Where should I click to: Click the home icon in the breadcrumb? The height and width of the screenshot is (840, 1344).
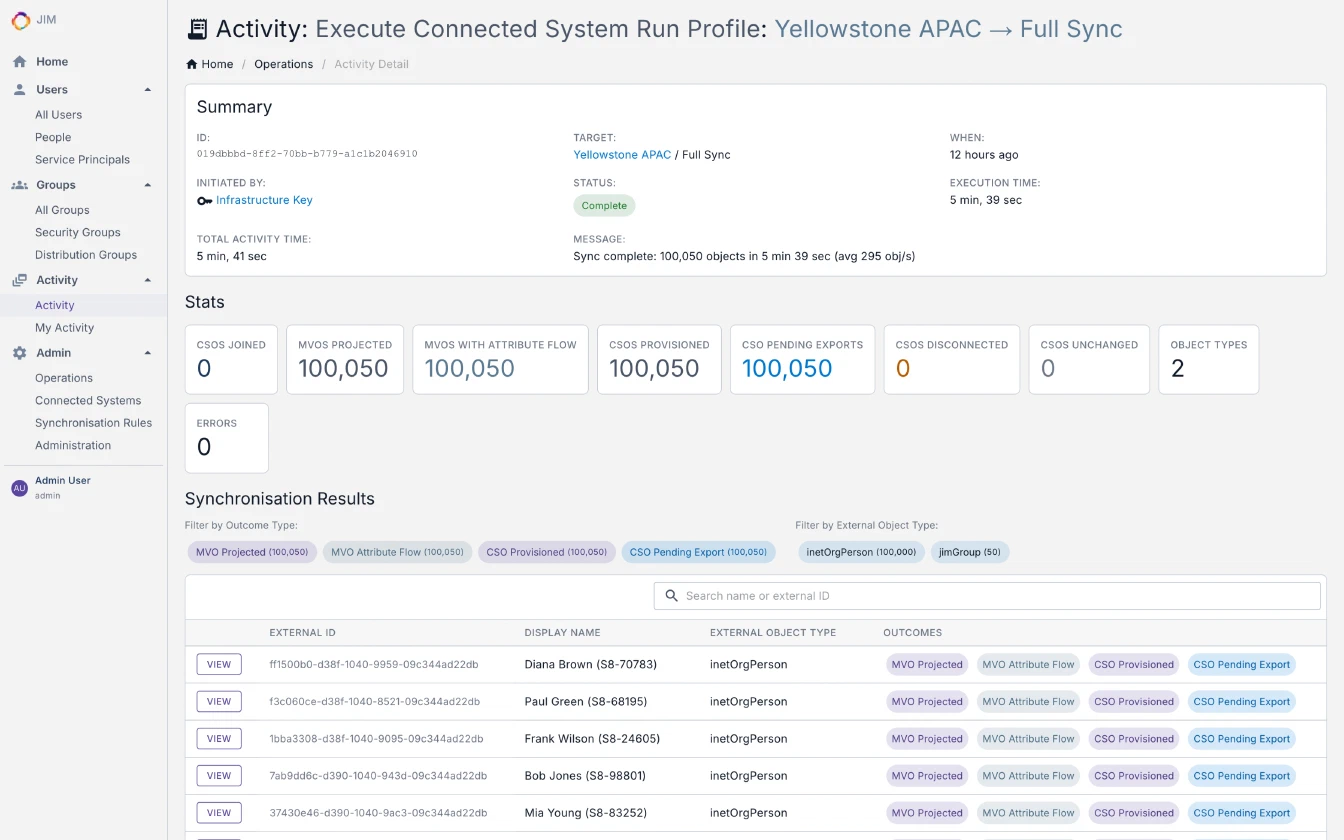[x=192, y=64]
